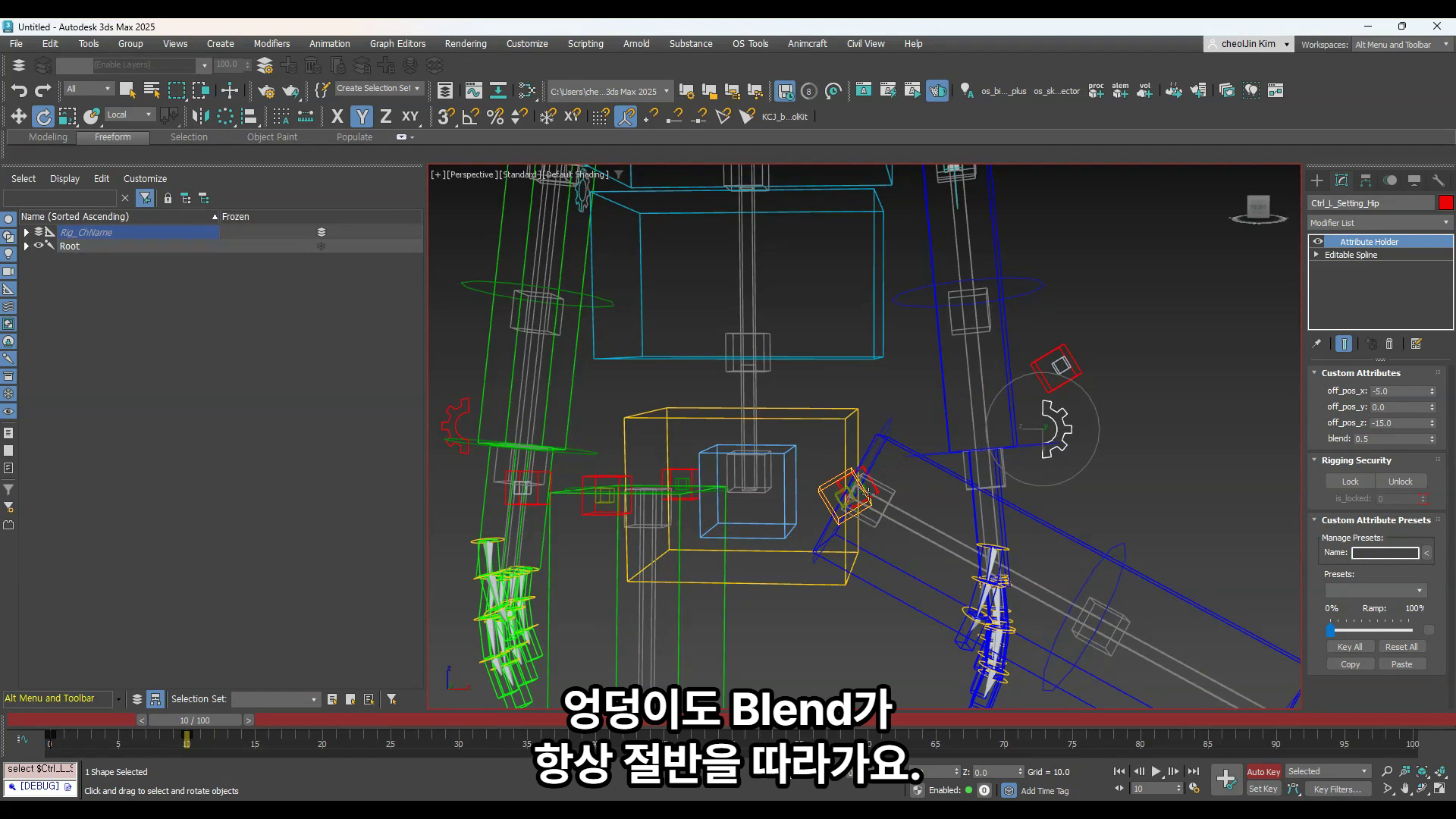Select the Rotate tool
Viewport: 1456px width, 819px height.
[43, 116]
